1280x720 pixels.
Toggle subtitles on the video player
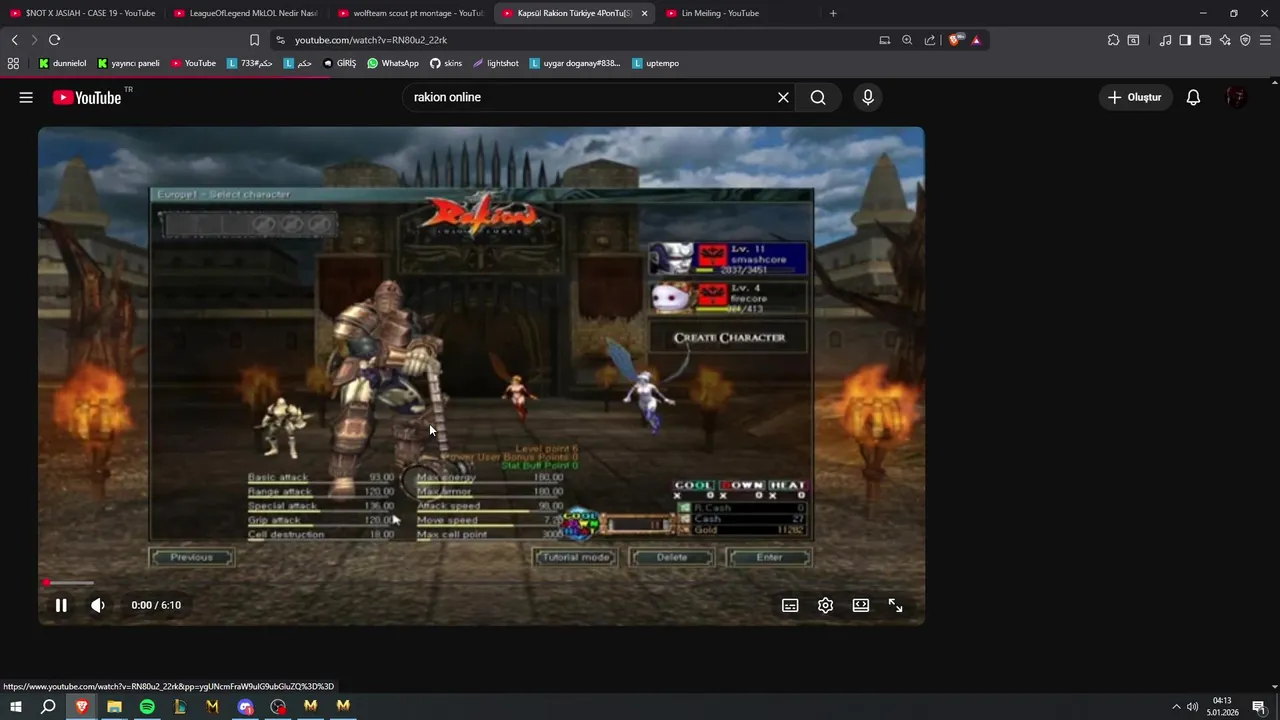[790, 605]
